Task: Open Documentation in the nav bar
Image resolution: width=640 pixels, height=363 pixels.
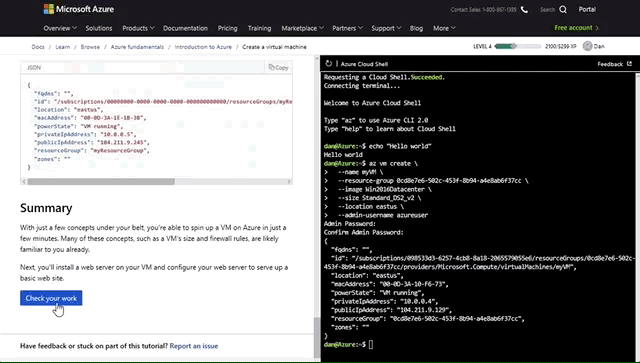Action: coord(185,28)
